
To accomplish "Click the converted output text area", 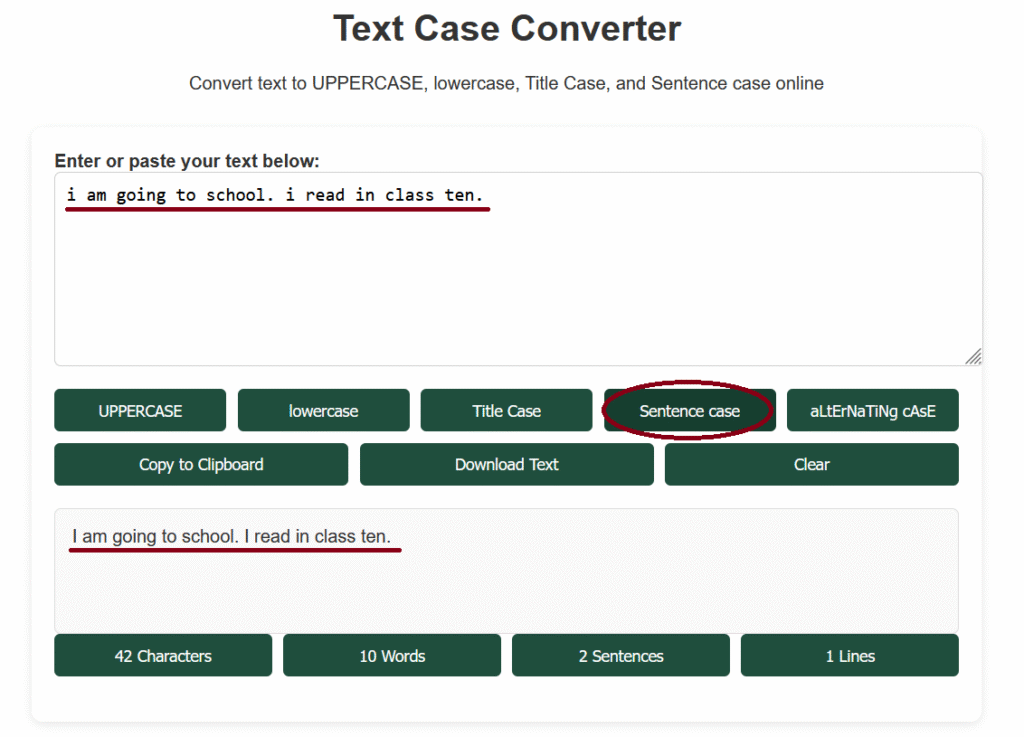I will pos(506,570).
